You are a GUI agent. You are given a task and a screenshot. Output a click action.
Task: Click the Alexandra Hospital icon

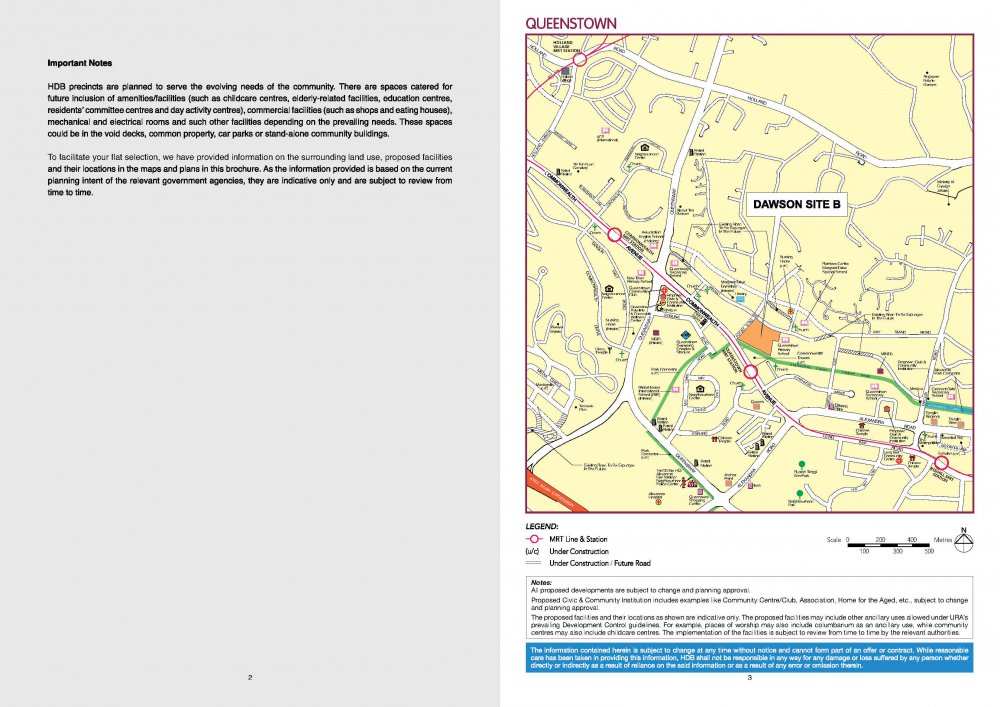[x=659, y=500]
